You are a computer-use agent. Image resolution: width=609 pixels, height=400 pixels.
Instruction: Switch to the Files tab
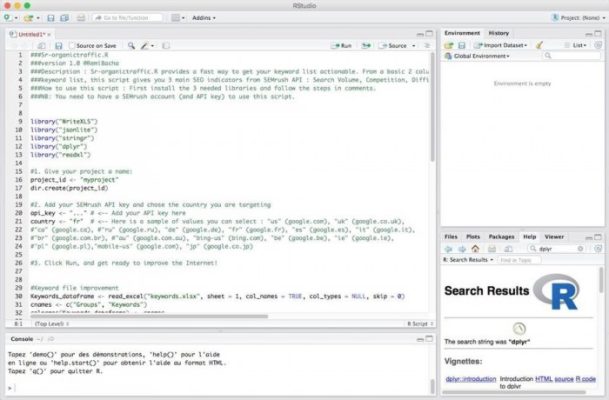(451, 237)
